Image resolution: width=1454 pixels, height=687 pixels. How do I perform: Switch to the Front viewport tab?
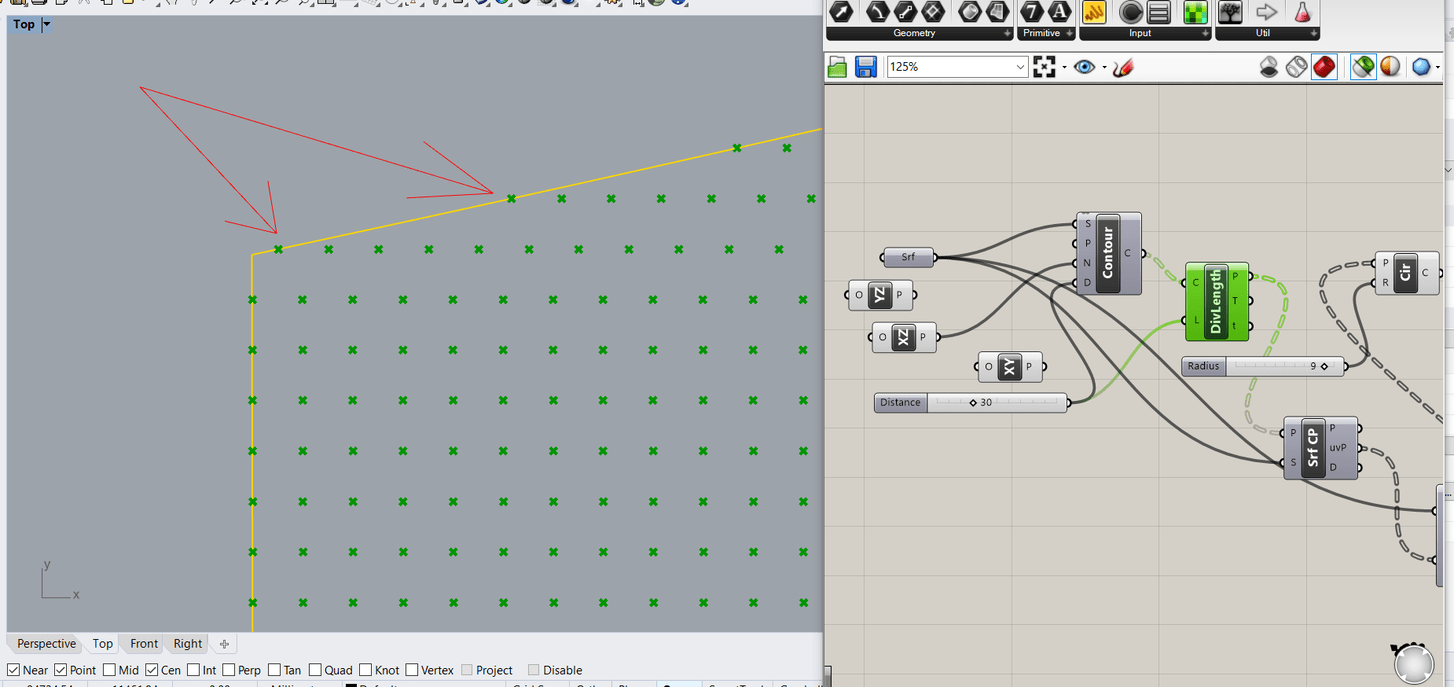click(144, 644)
